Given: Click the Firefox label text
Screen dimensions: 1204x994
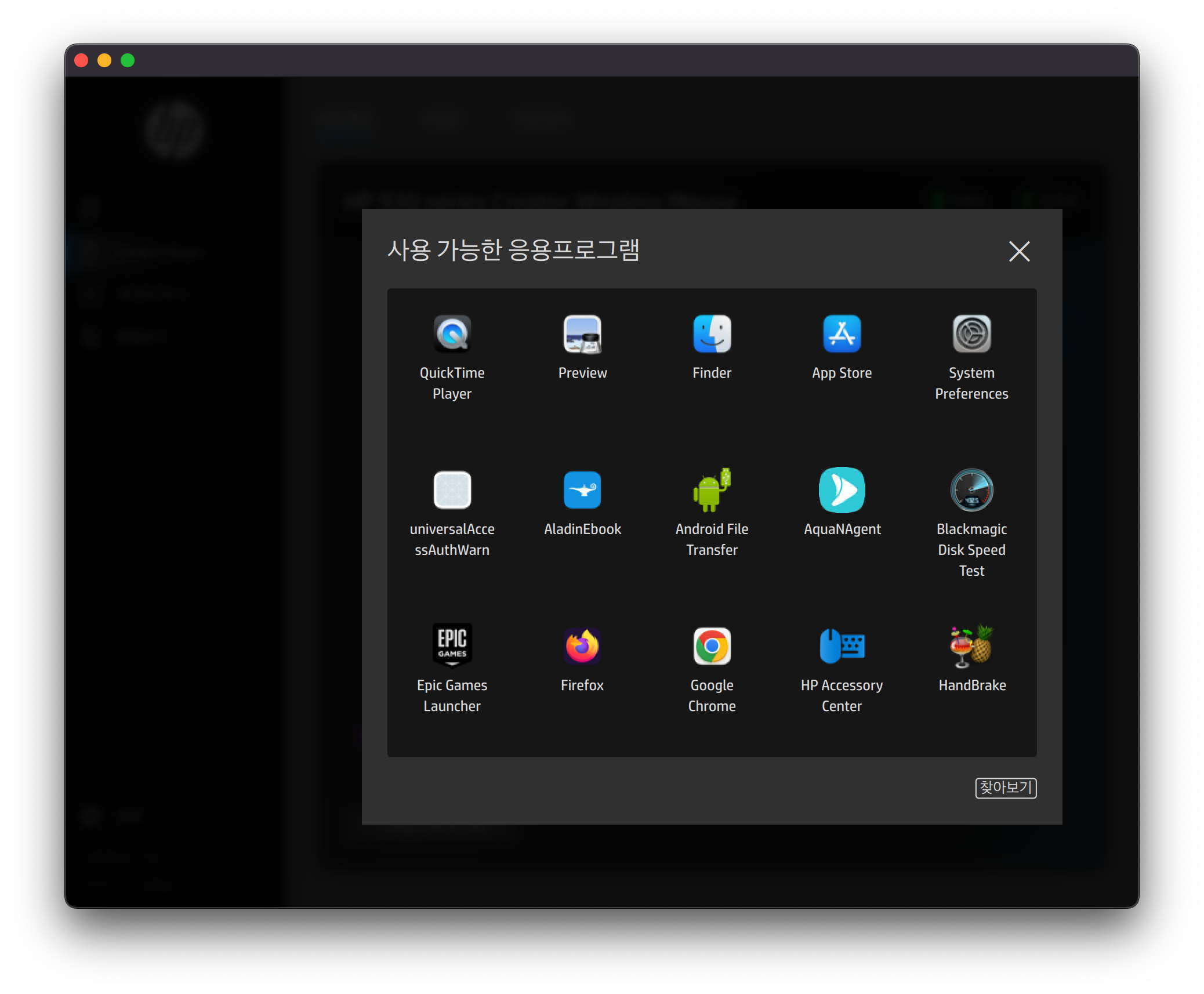Looking at the screenshot, I should (582, 685).
